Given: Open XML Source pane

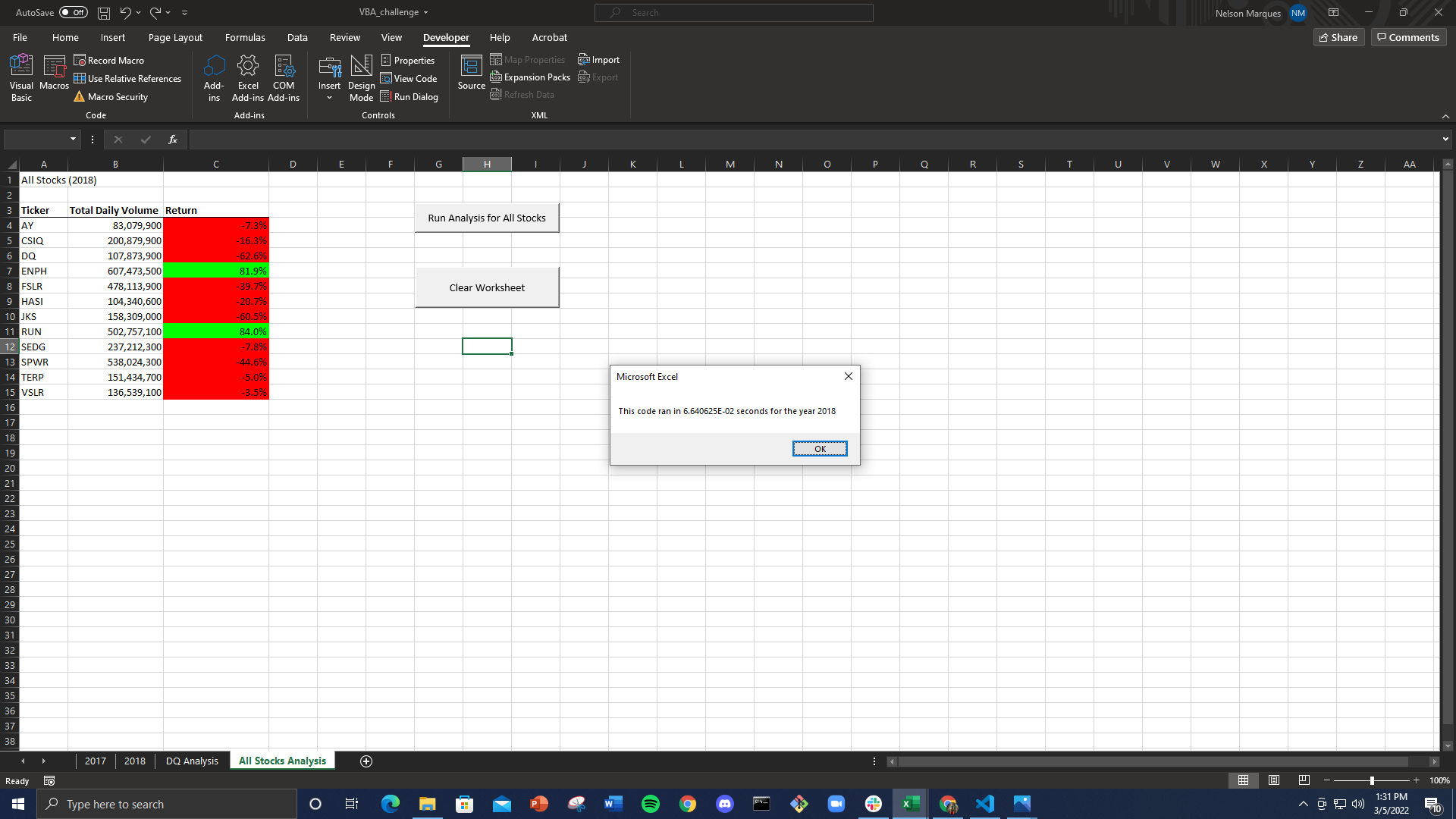Looking at the screenshot, I should (x=471, y=74).
